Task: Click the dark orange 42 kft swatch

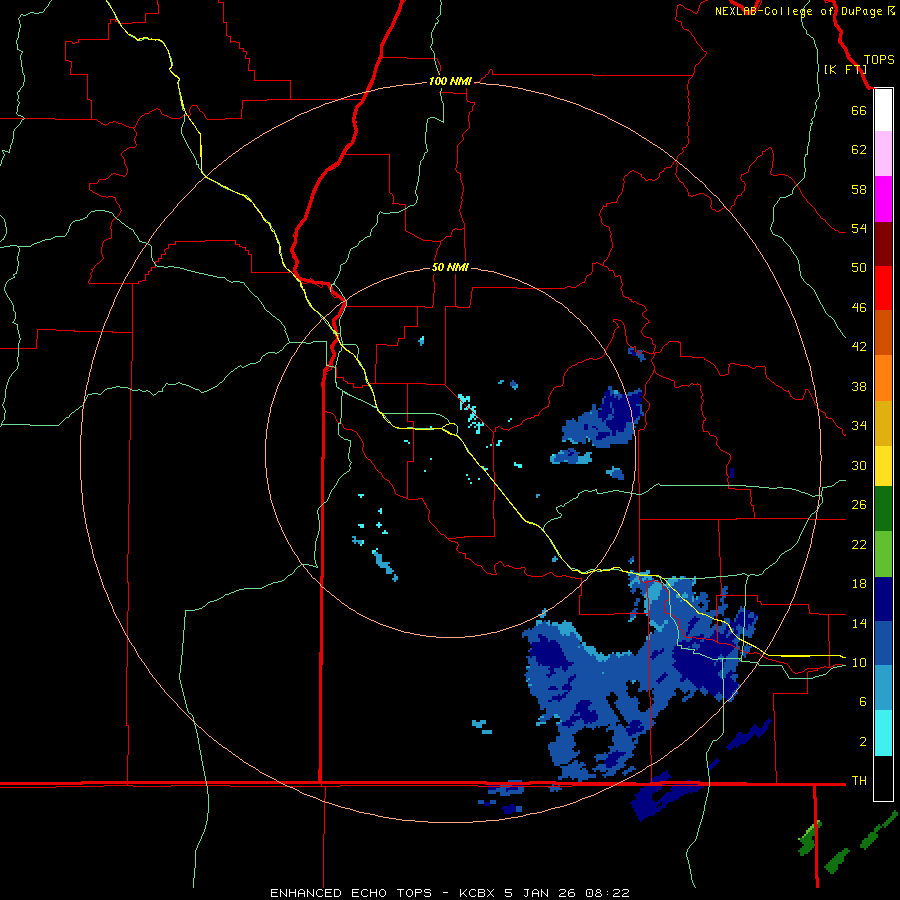Action: tap(883, 333)
